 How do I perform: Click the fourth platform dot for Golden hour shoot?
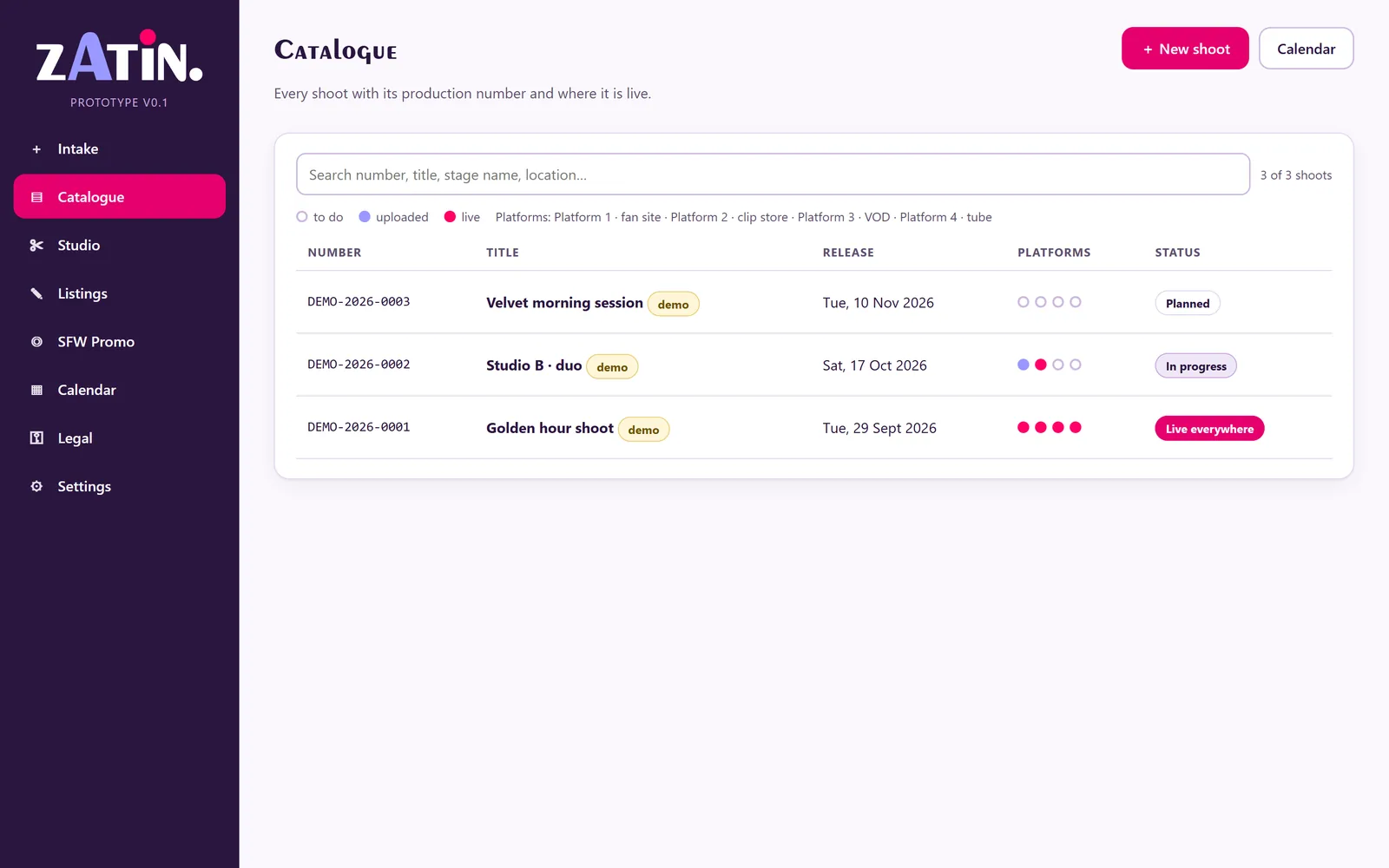click(x=1076, y=427)
